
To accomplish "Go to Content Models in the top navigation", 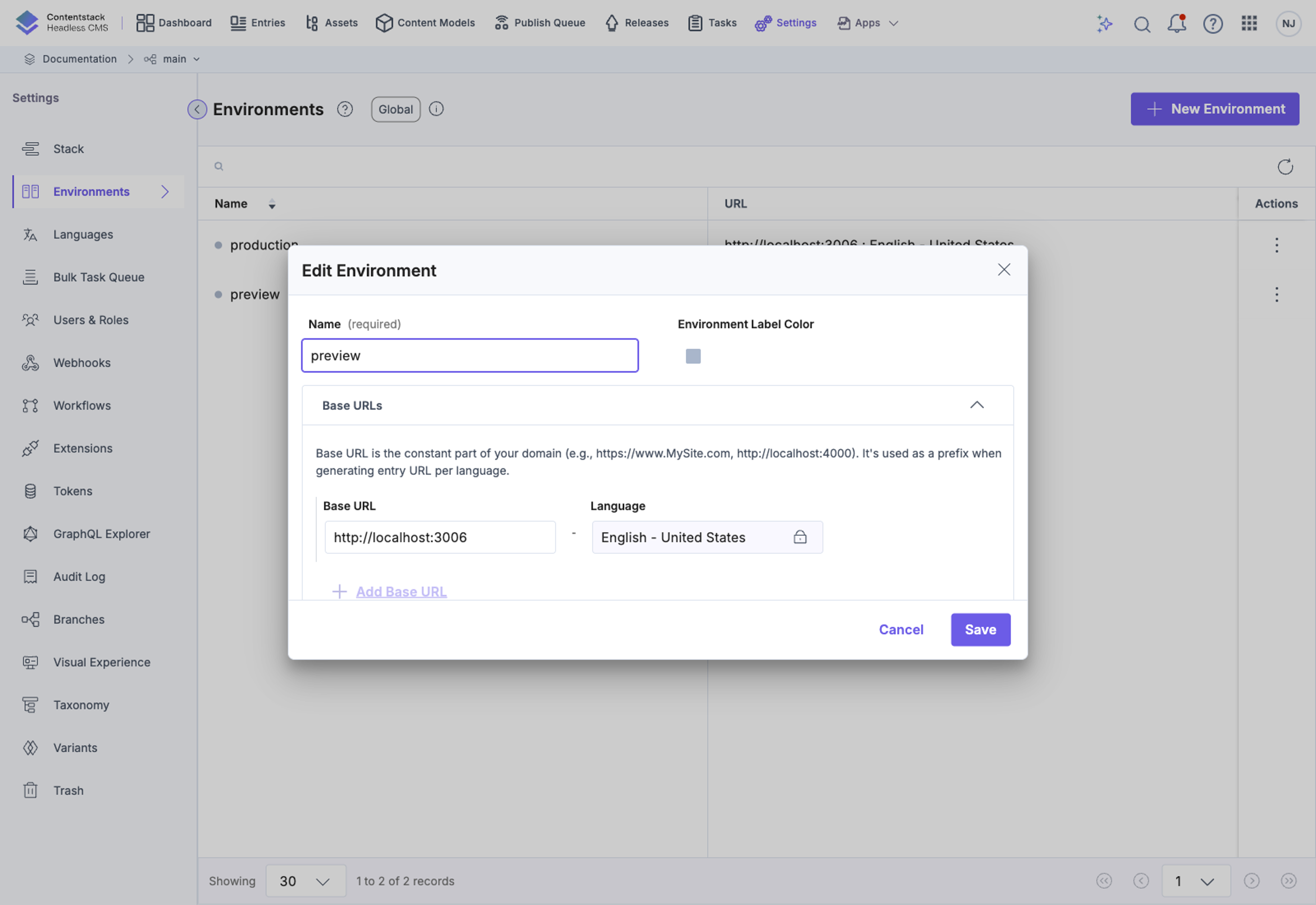I will (425, 23).
